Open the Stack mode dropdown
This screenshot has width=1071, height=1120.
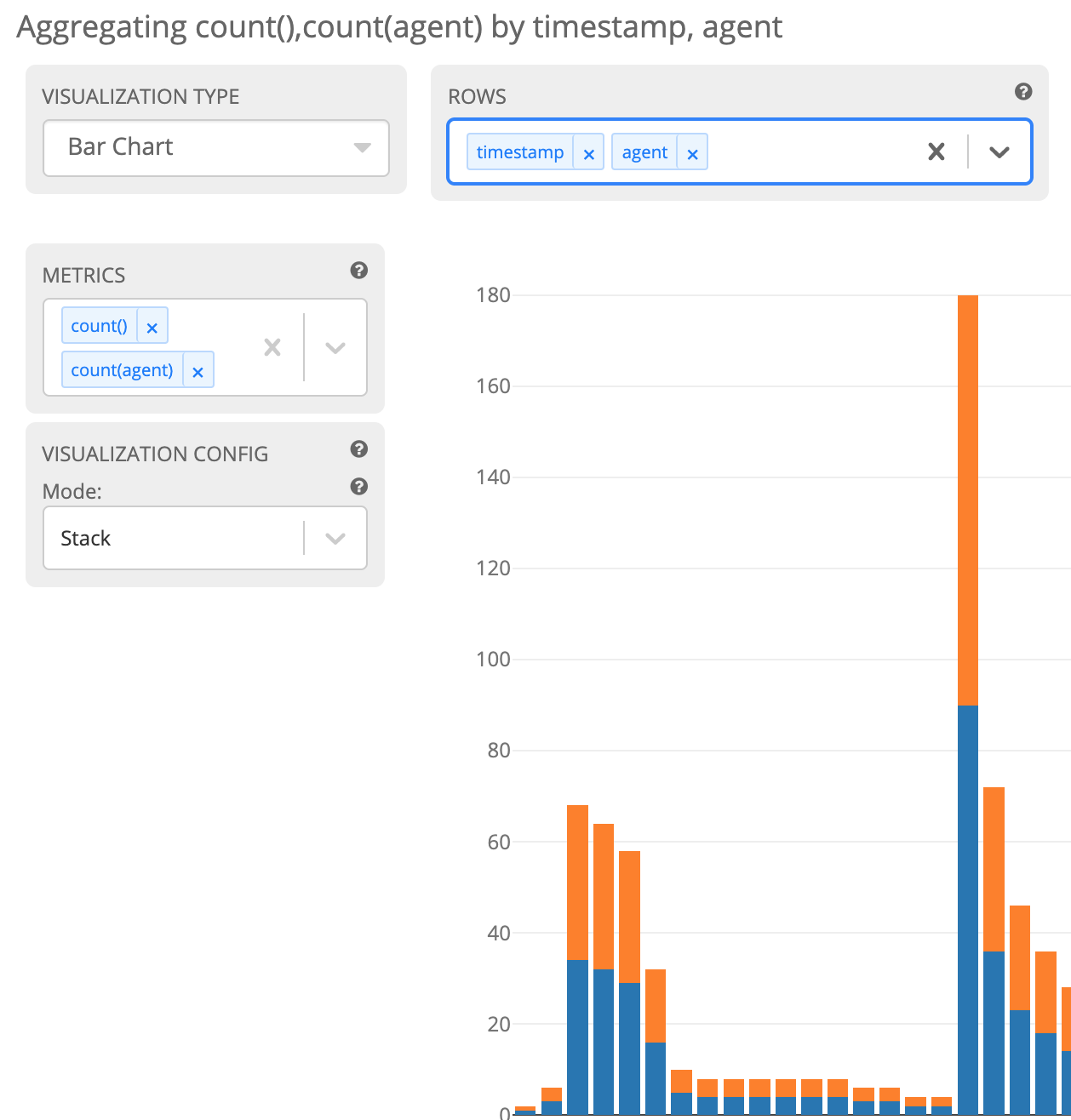(335, 539)
